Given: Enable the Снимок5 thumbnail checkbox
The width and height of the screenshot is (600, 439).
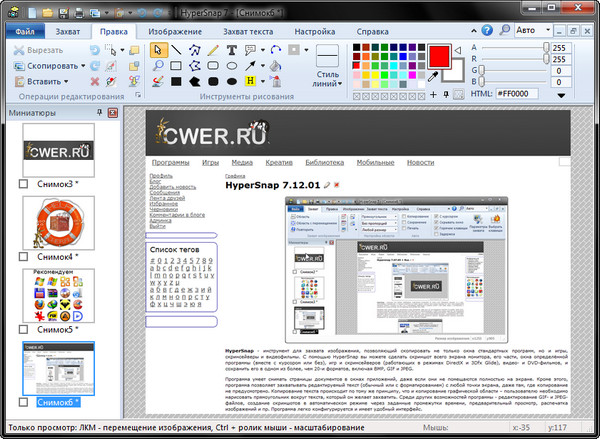Looking at the screenshot, I should tap(25, 329).
